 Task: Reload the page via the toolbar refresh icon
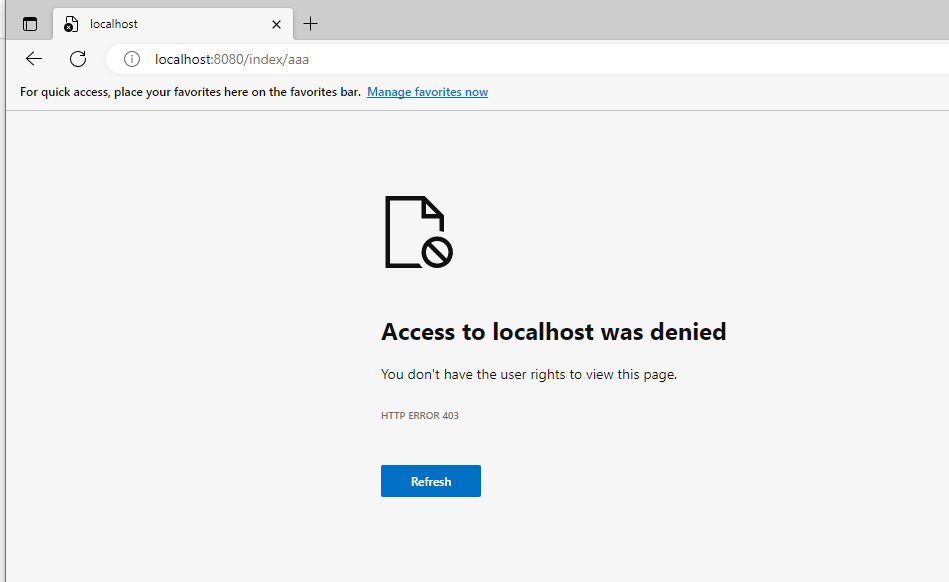coord(78,59)
